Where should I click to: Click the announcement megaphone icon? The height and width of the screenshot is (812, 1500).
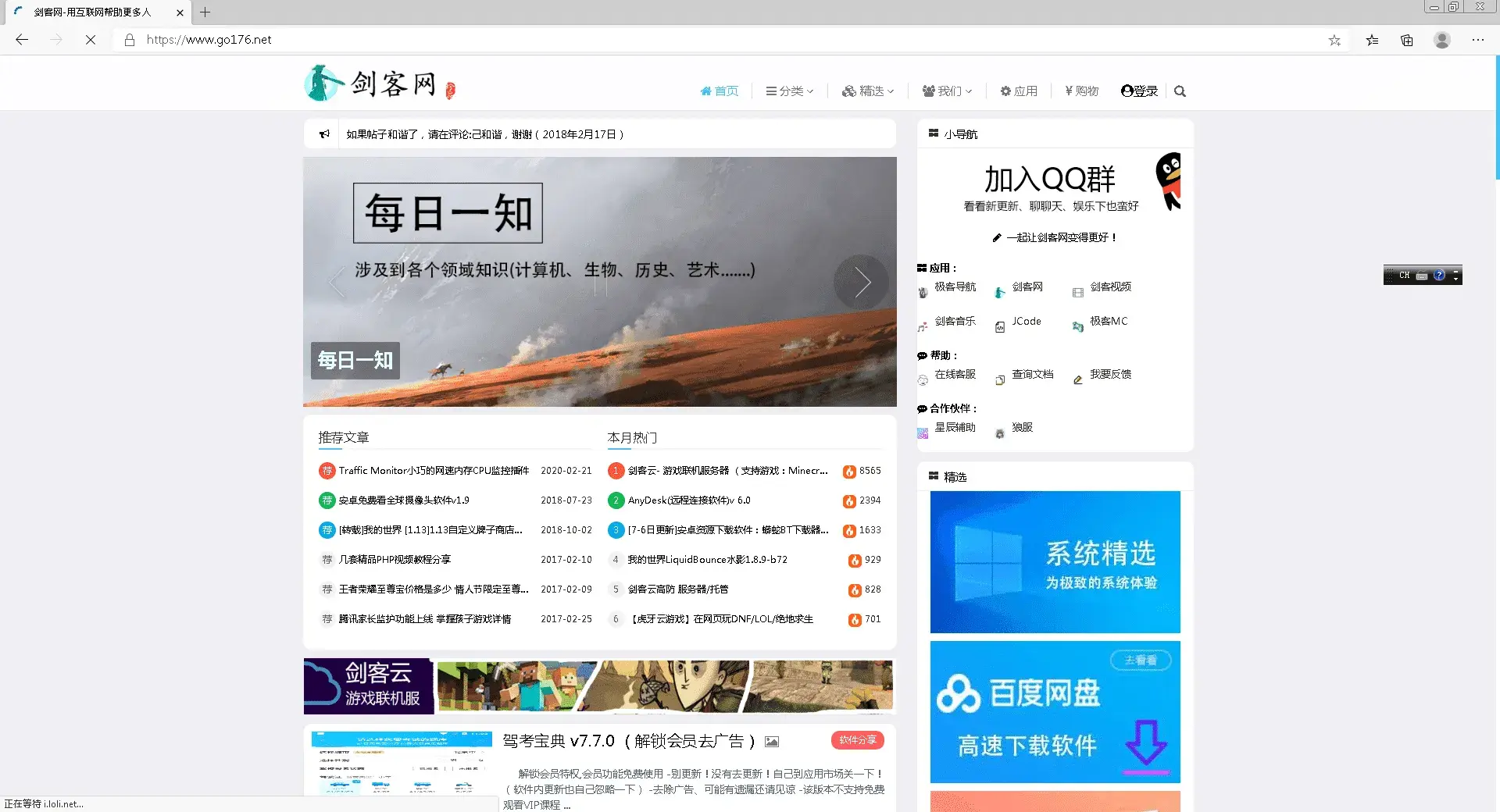click(x=324, y=134)
